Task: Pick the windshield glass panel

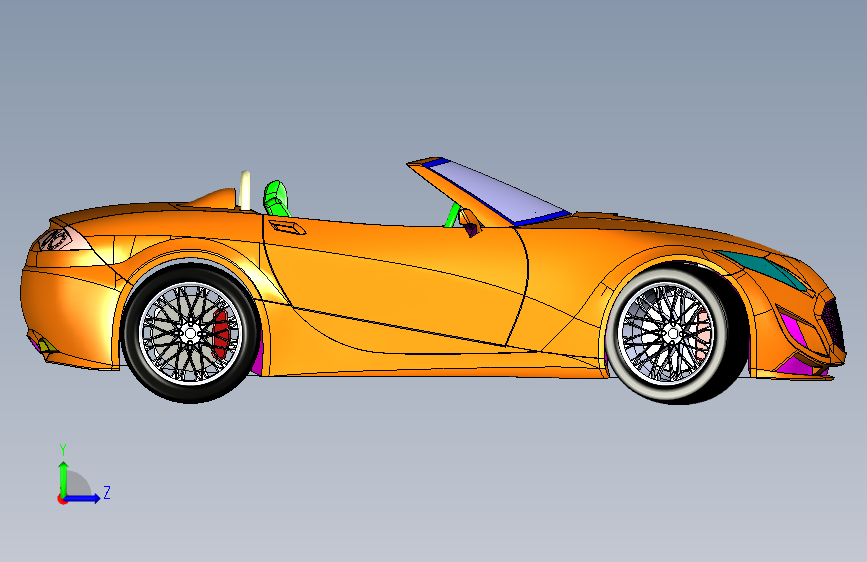Action: click(498, 191)
